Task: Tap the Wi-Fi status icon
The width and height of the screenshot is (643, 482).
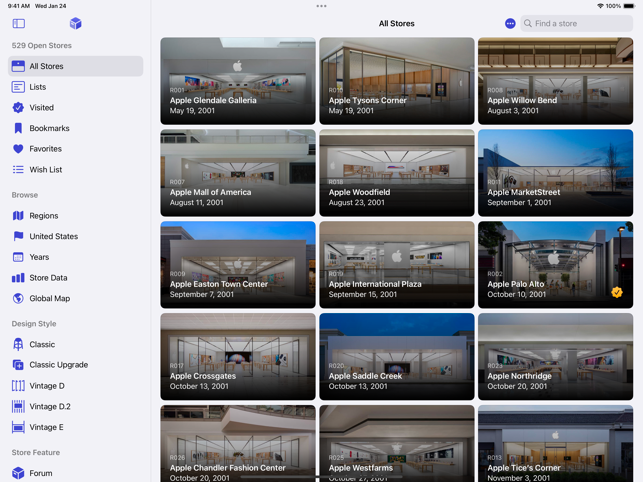Action: pyautogui.click(x=600, y=6)
